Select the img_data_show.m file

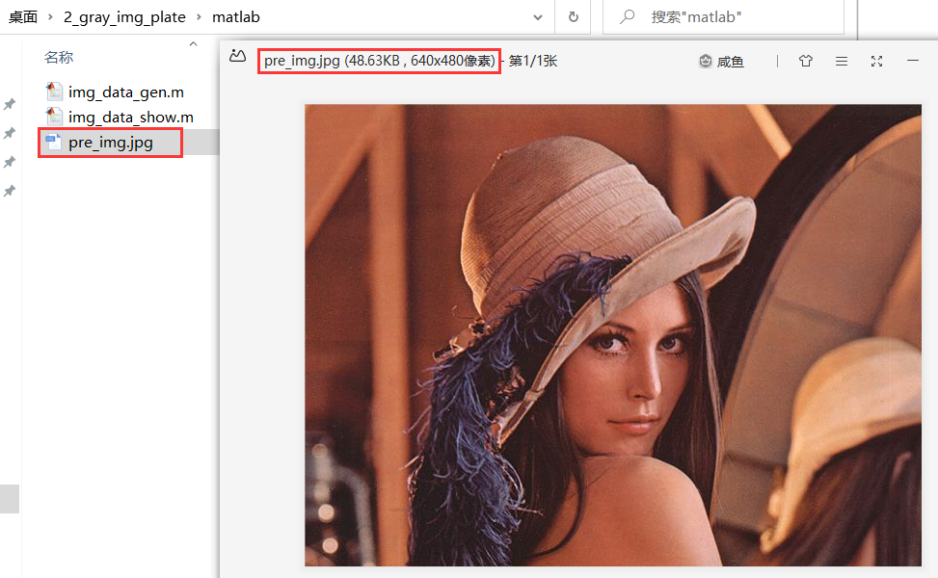click(130, 117)
